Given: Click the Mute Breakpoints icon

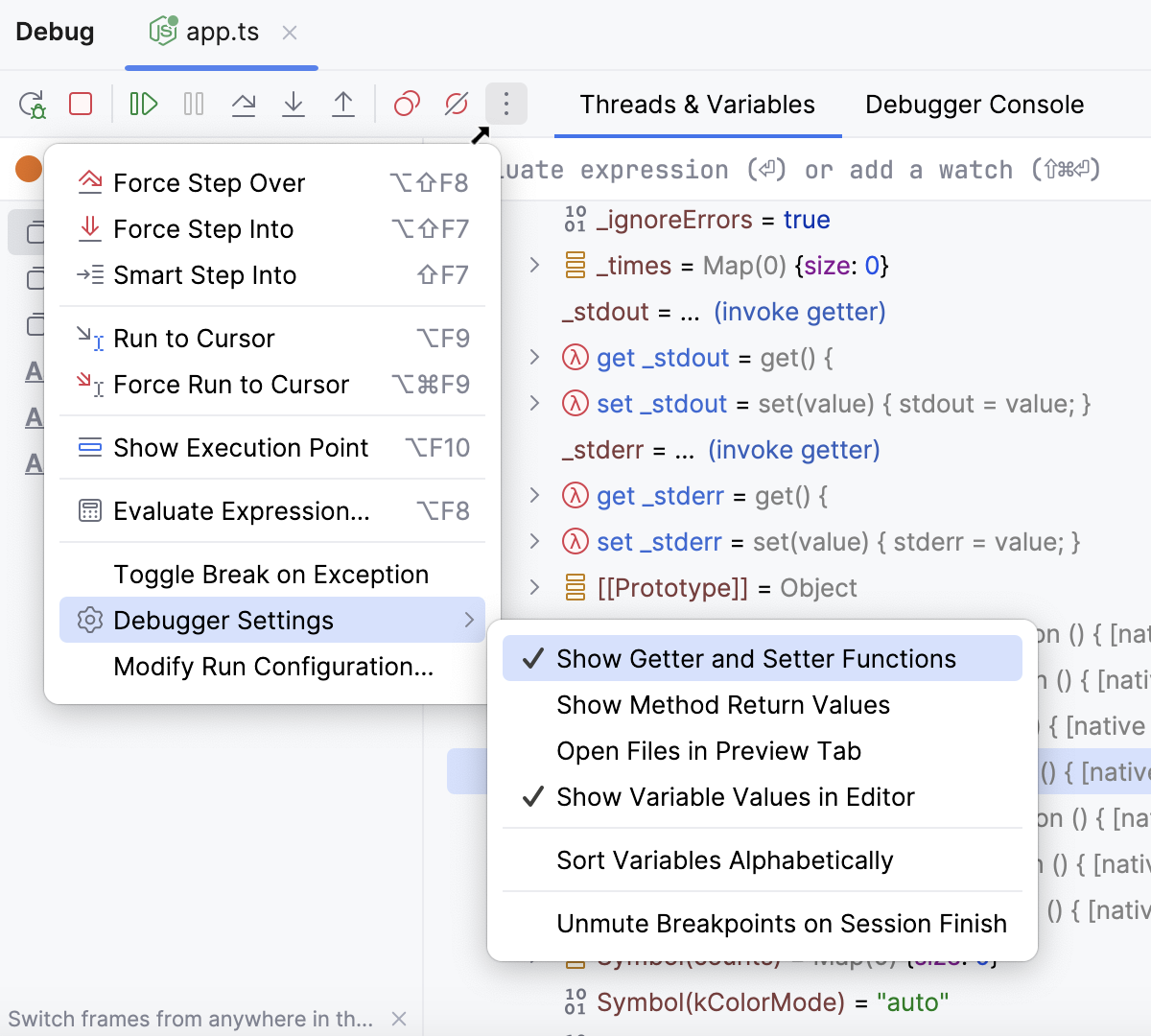Looking at the screenshot, I should (457, 104).
